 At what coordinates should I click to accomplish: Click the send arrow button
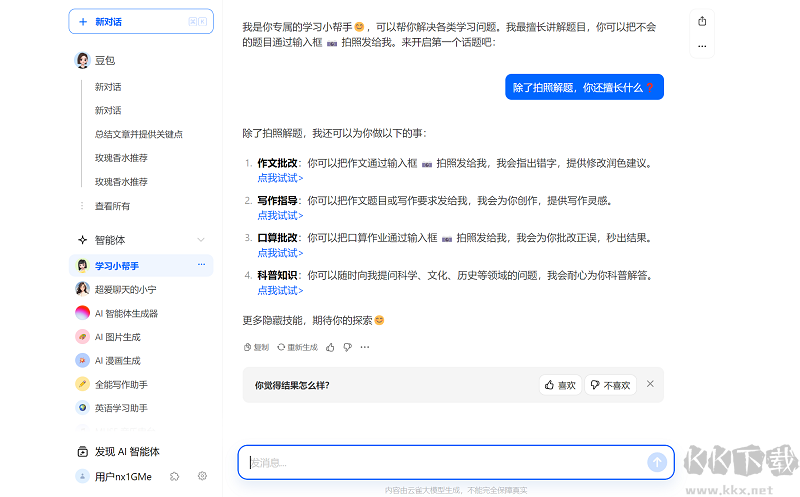(657, 462)
